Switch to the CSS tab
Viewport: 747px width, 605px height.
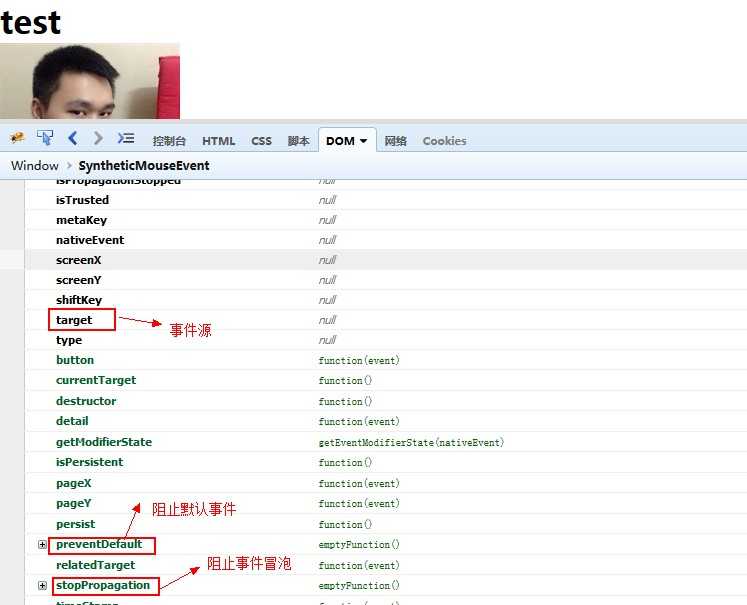(x=262, y=141)
